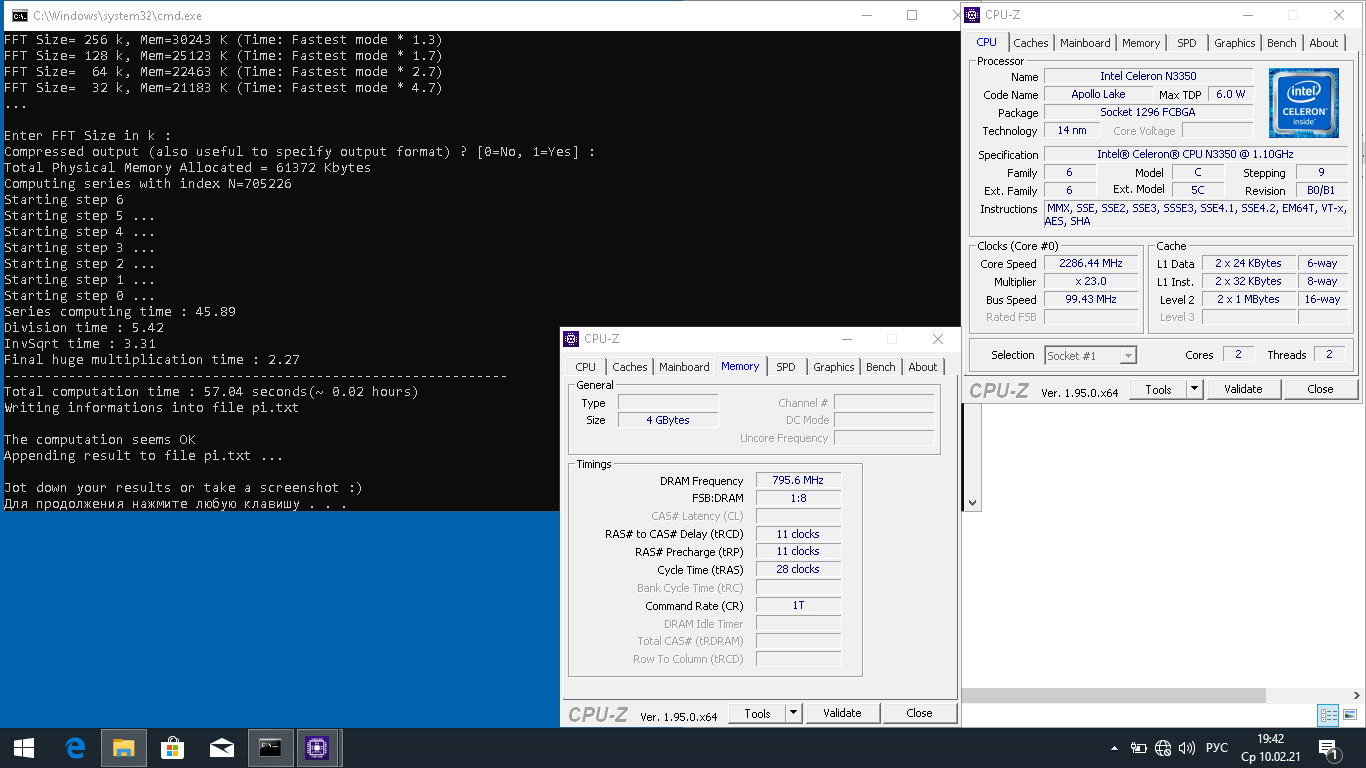The image size is (1366, 768).
Task: Open the Mainboard tab in the Memory window
Action: (684, 367)
